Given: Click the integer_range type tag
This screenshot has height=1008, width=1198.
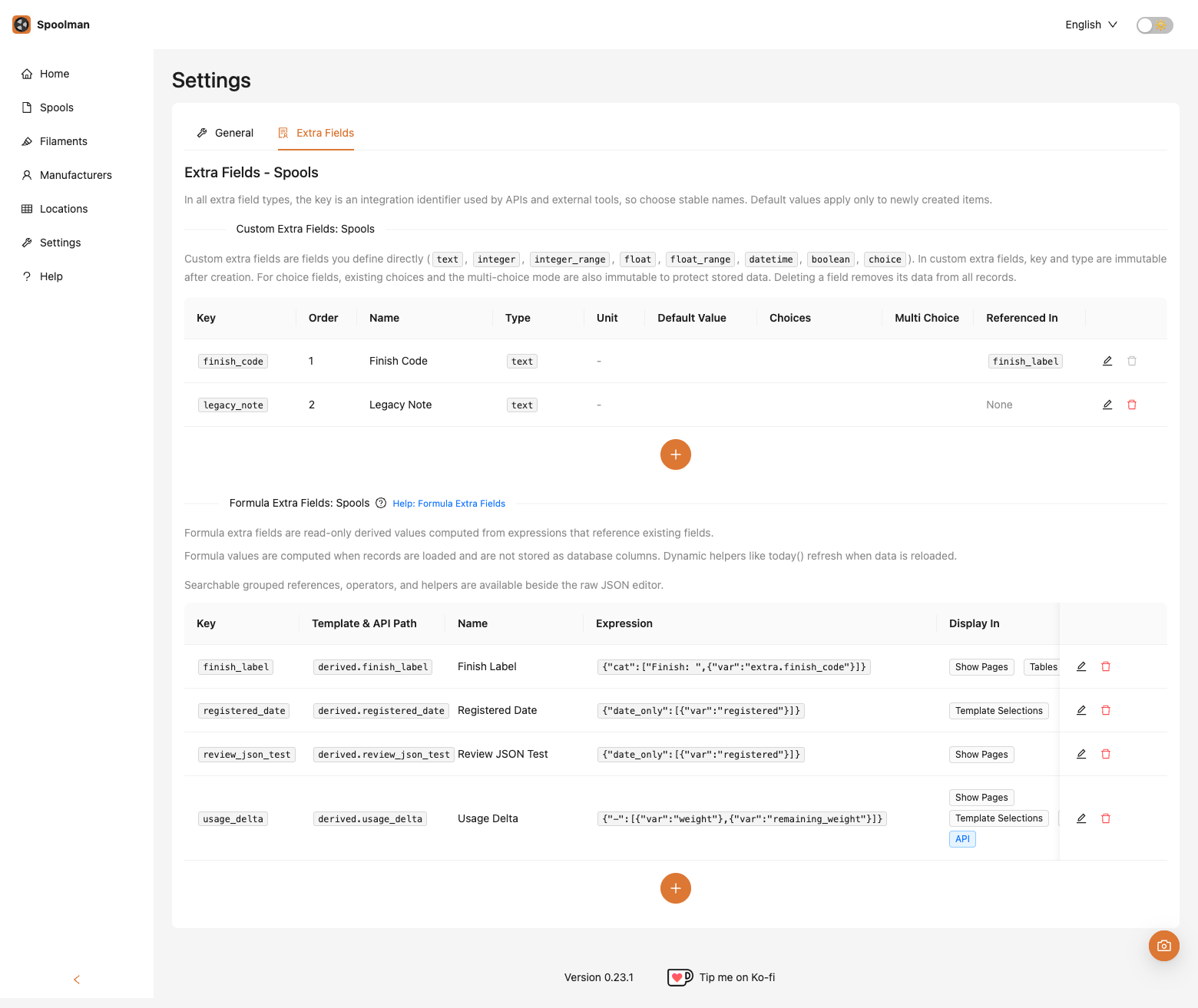Looking at the screenshot, I should click(x=570, y=259).
